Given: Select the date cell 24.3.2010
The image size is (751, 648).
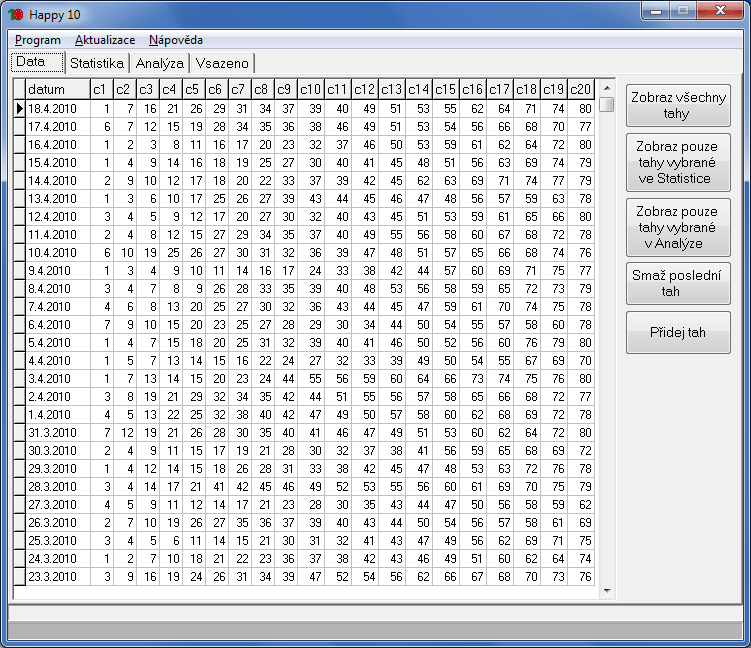Looking at the screenshot, I should coord(58,559).
